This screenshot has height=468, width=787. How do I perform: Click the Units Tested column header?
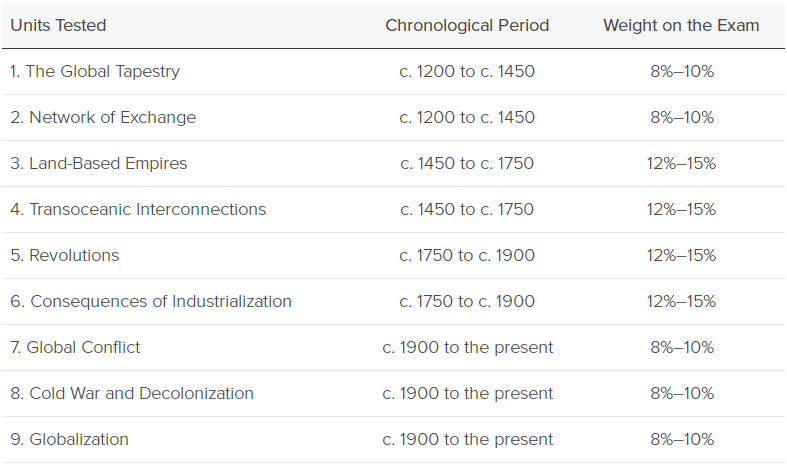(58, 25)
